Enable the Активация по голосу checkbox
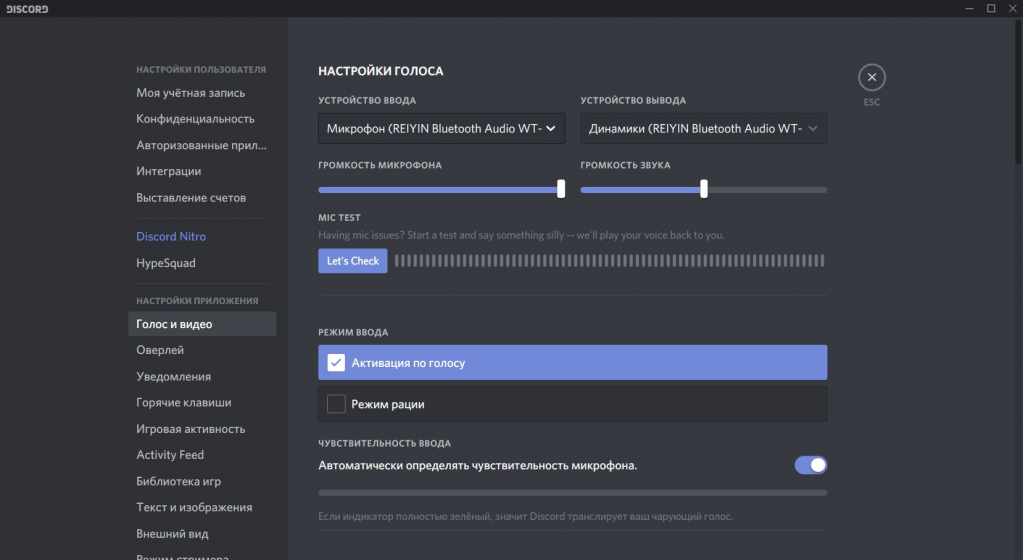The height and width of the screenshot is (560, 1023). [336, 363]
